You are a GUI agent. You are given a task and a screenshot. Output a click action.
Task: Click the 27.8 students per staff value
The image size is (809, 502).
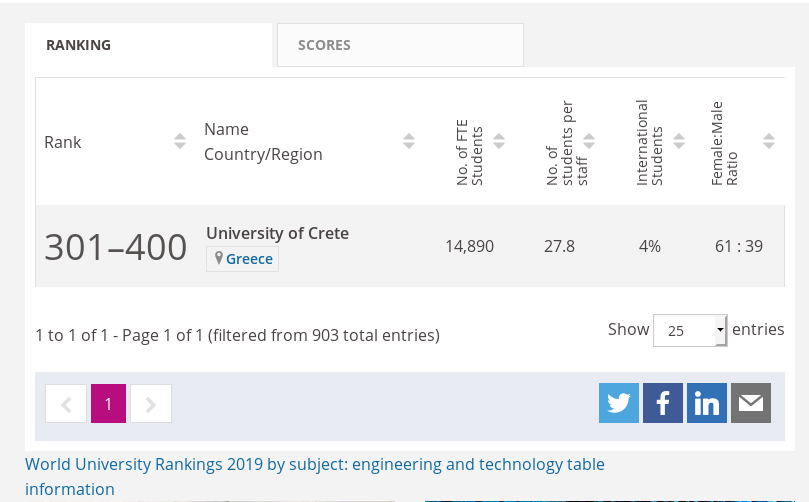559,246
